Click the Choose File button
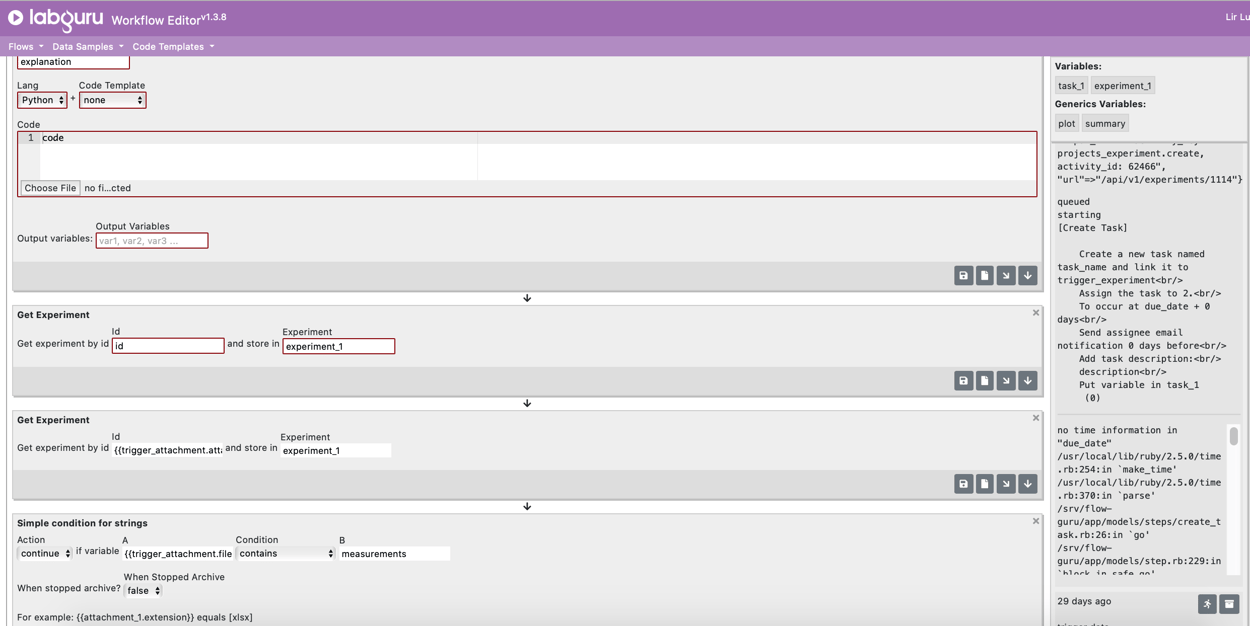 [49, 187]
